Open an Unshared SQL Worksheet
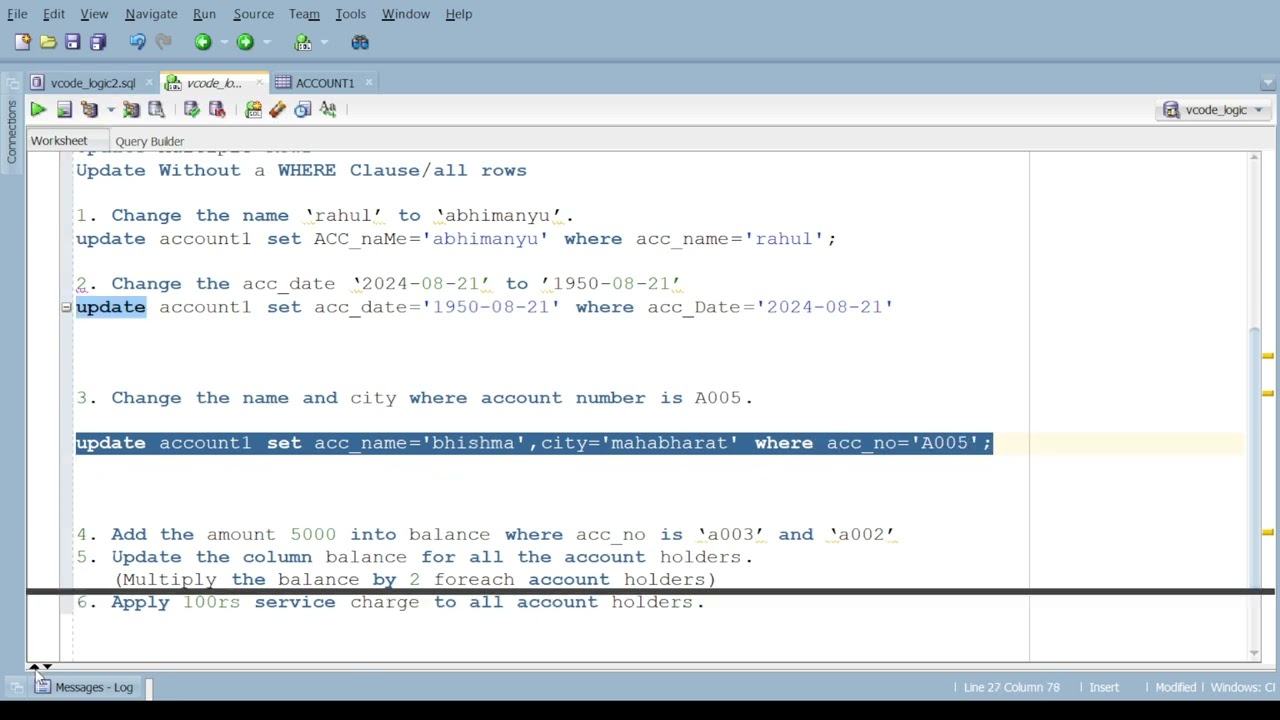 [x=253, y=110]
